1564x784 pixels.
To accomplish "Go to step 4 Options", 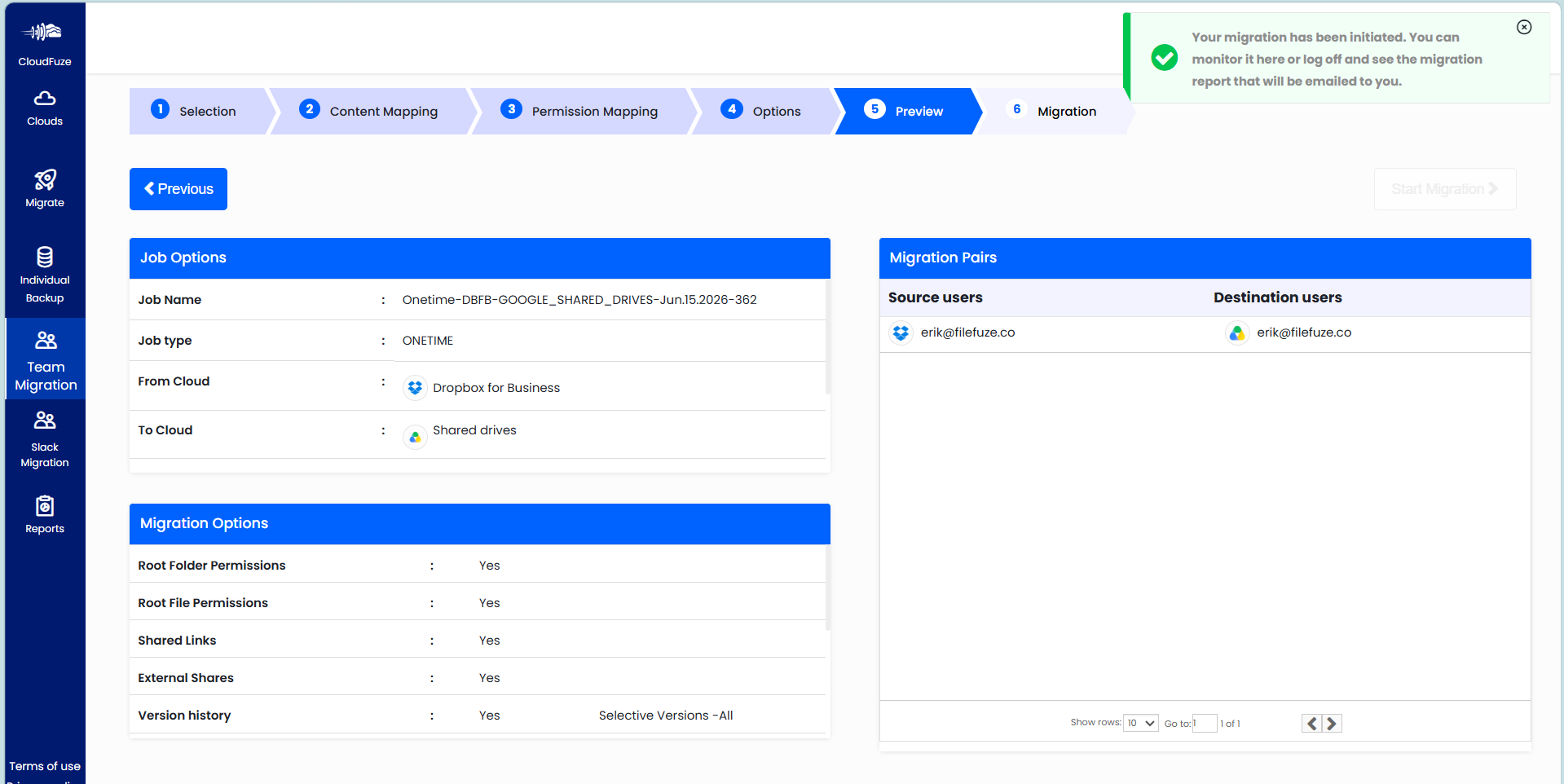I will coord(762,111).
